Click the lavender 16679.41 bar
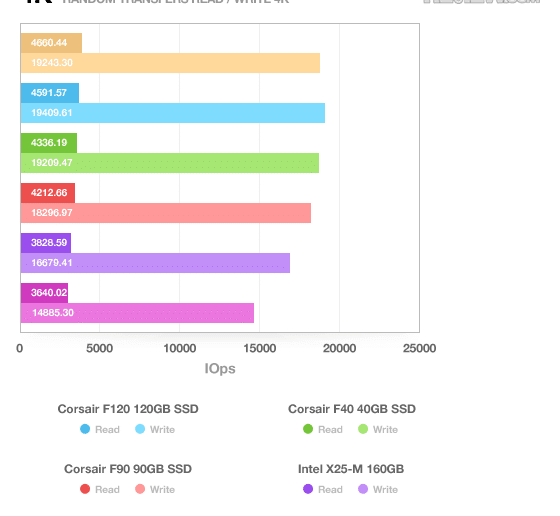Screen dimensions: 560x516 click(x=155, y=263)
